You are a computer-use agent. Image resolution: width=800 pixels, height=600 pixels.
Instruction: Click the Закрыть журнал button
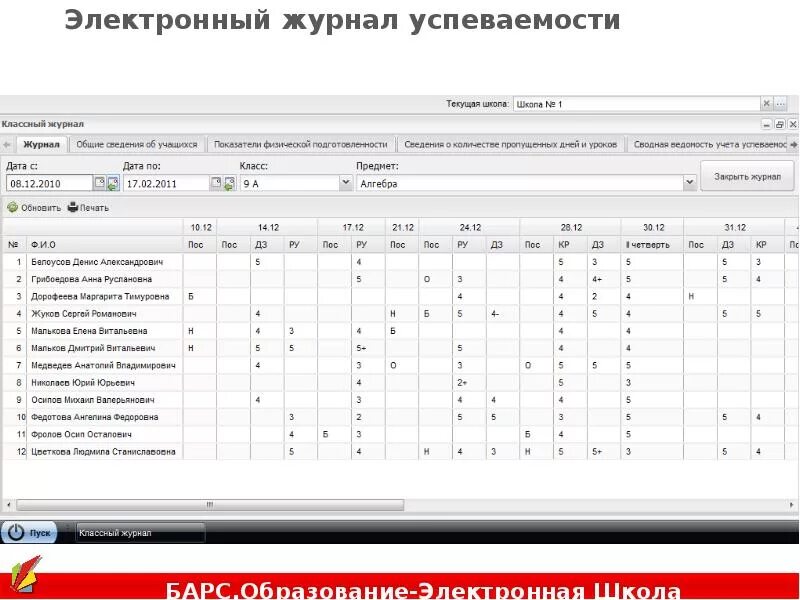(747, 177)
